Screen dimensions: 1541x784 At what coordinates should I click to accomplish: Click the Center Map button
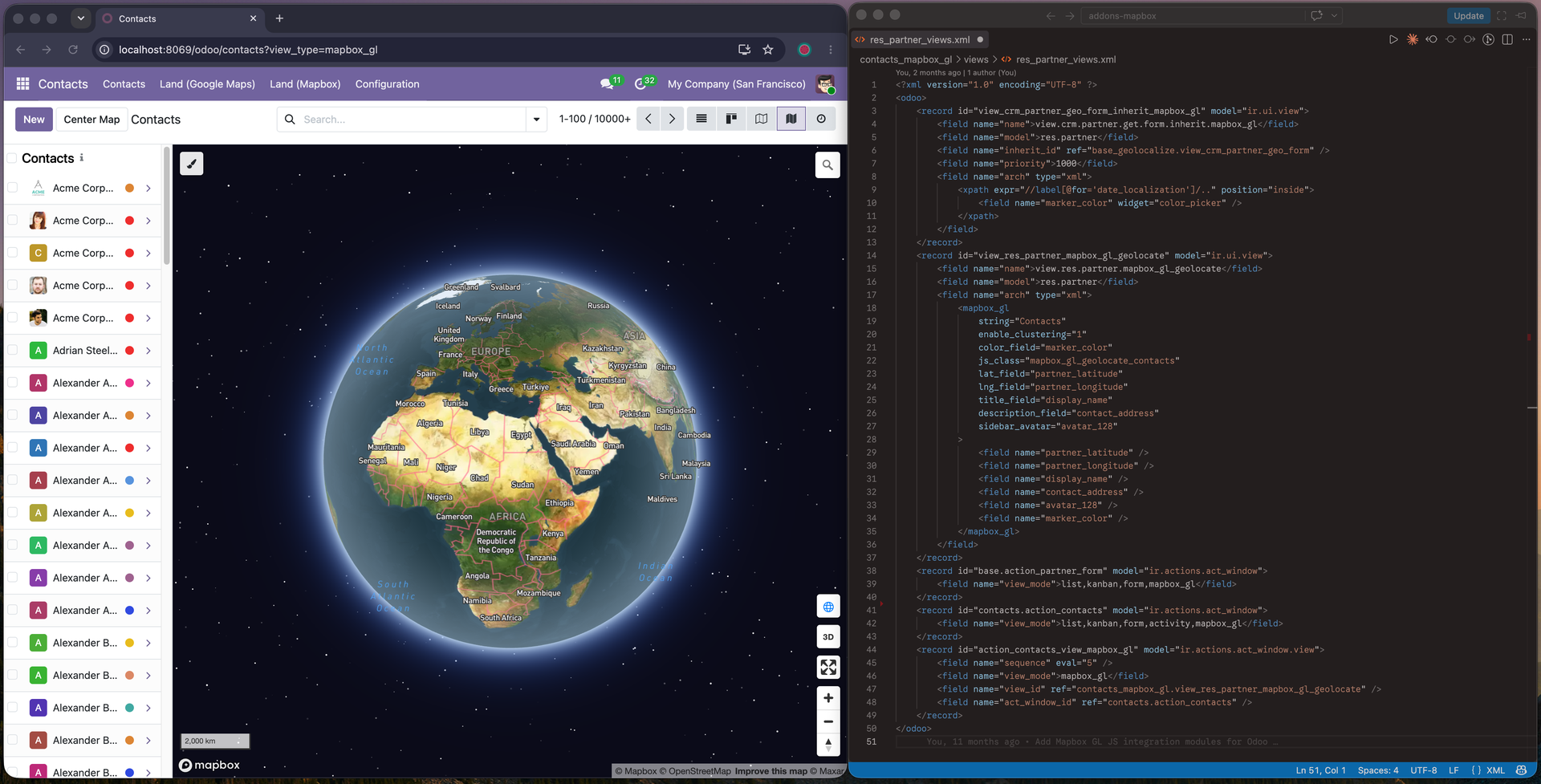tap(91, 119)
